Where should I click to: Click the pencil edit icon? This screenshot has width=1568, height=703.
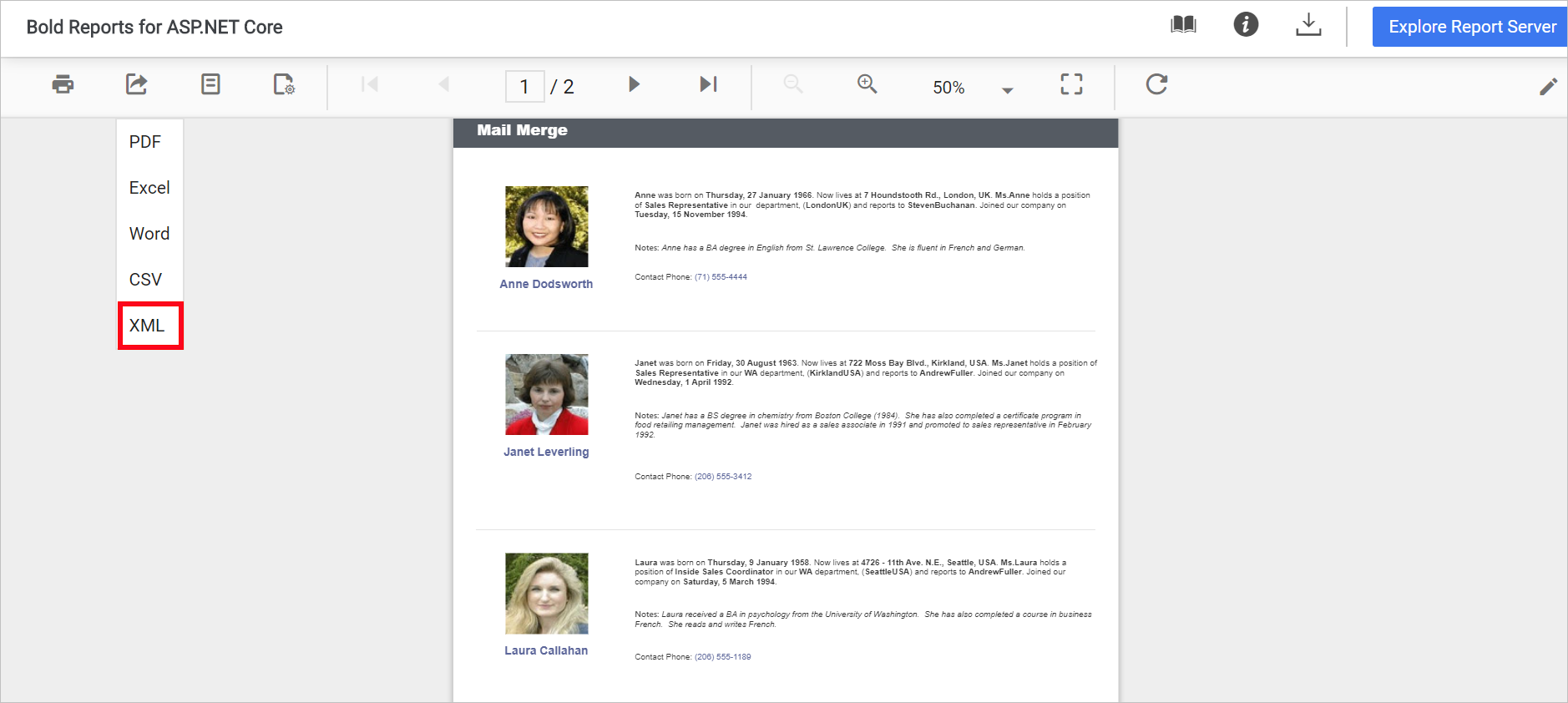(x=1548, y=87)
